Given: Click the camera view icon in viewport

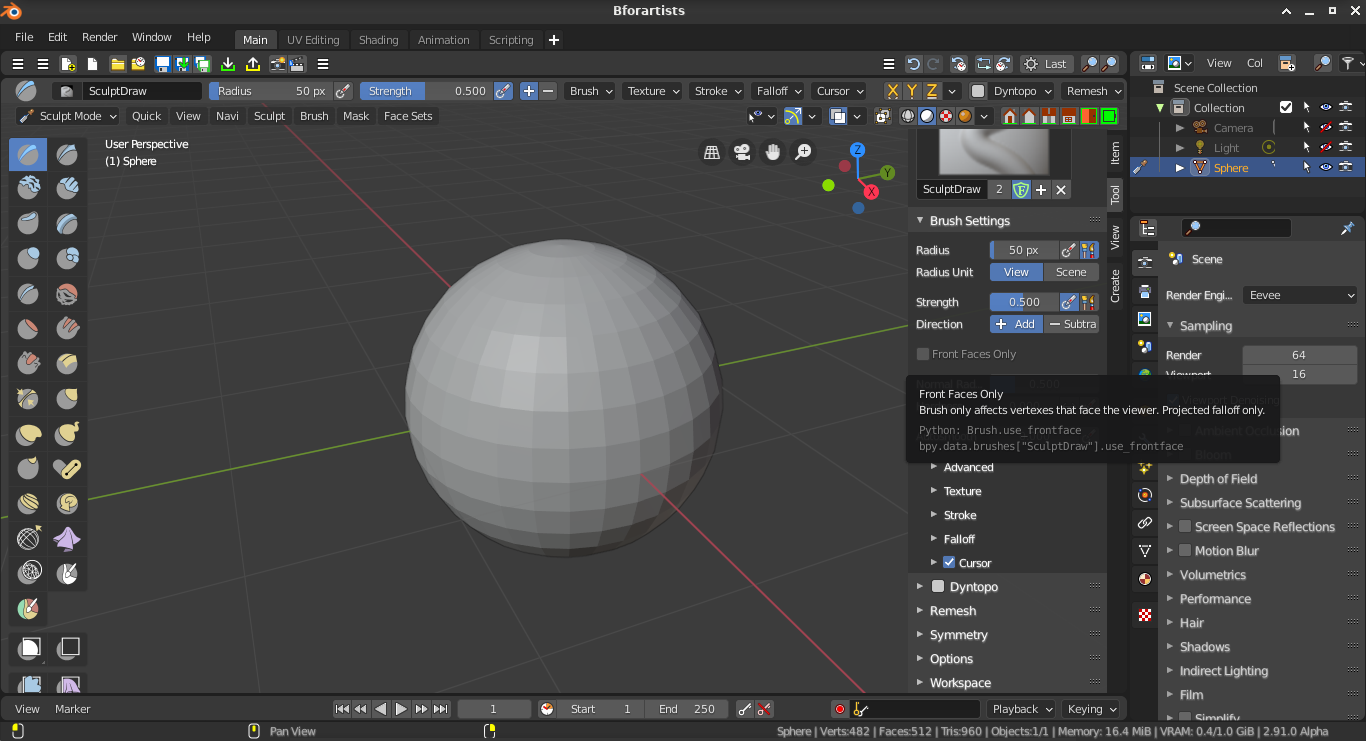Looking at the screenshot, I should 742,152.
